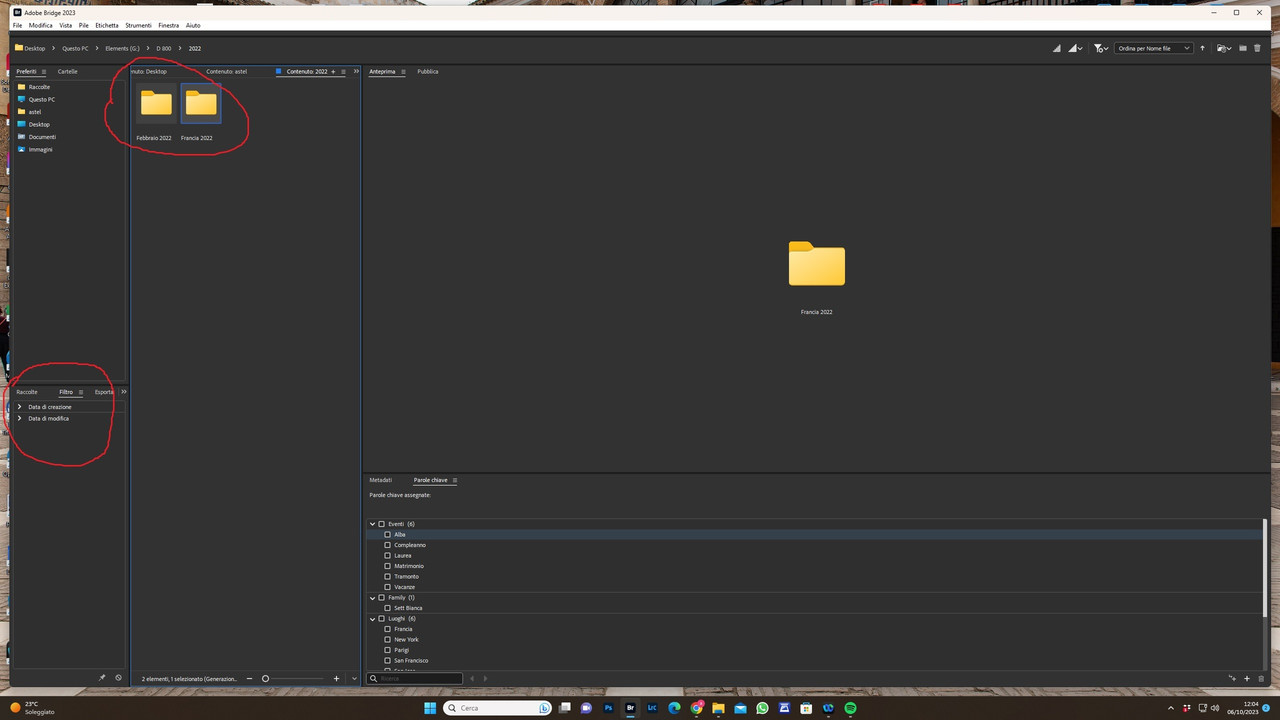Click 'Elements (G:)' in the breadcrumb path

(122, 48)
